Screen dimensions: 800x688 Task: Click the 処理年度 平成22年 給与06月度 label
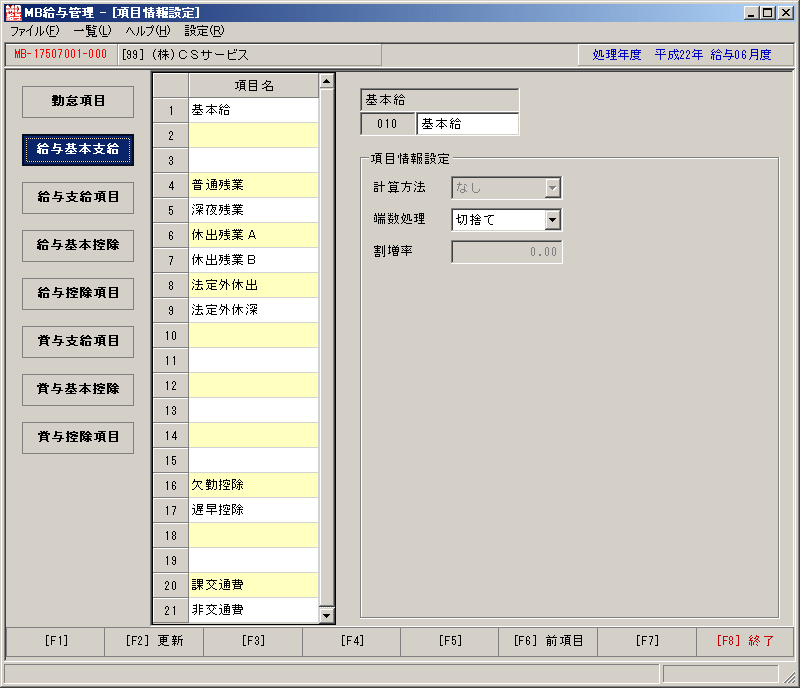click(682, 55)
